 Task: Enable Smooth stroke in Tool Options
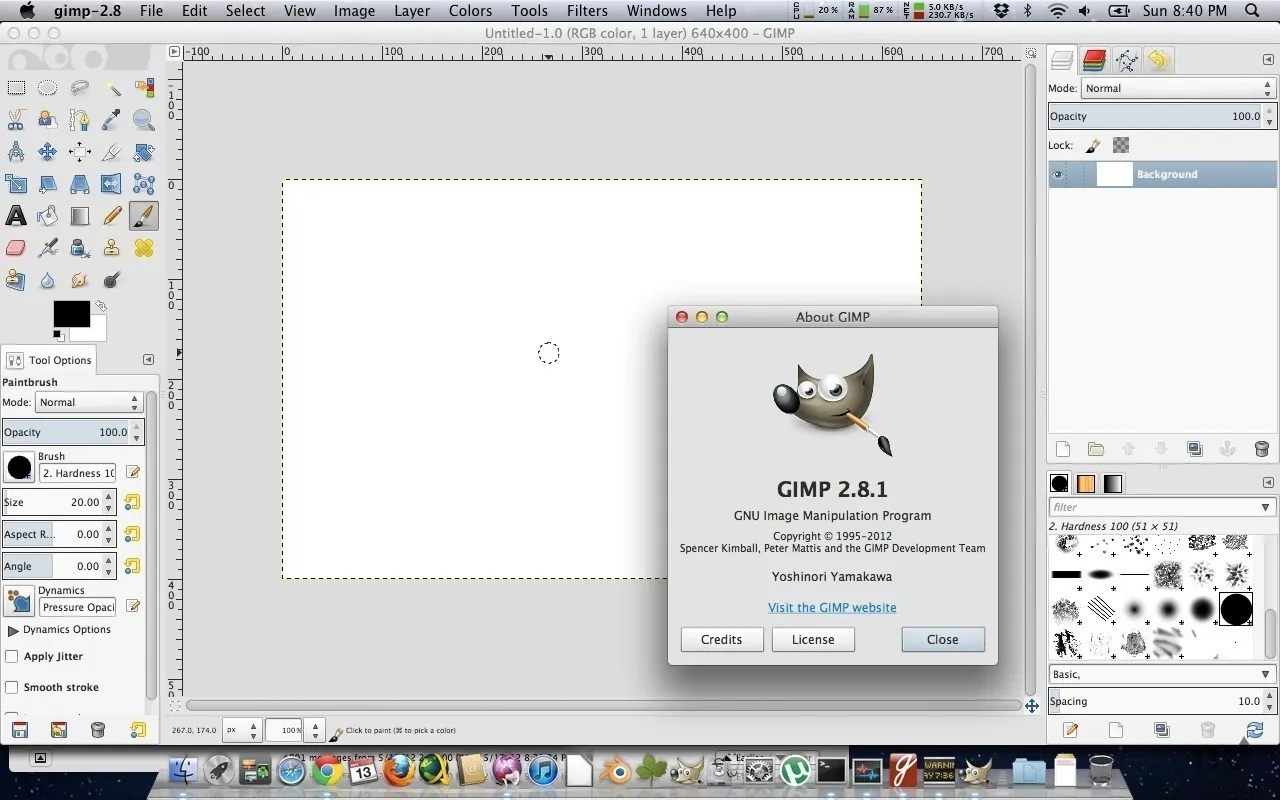click(13, 688)
